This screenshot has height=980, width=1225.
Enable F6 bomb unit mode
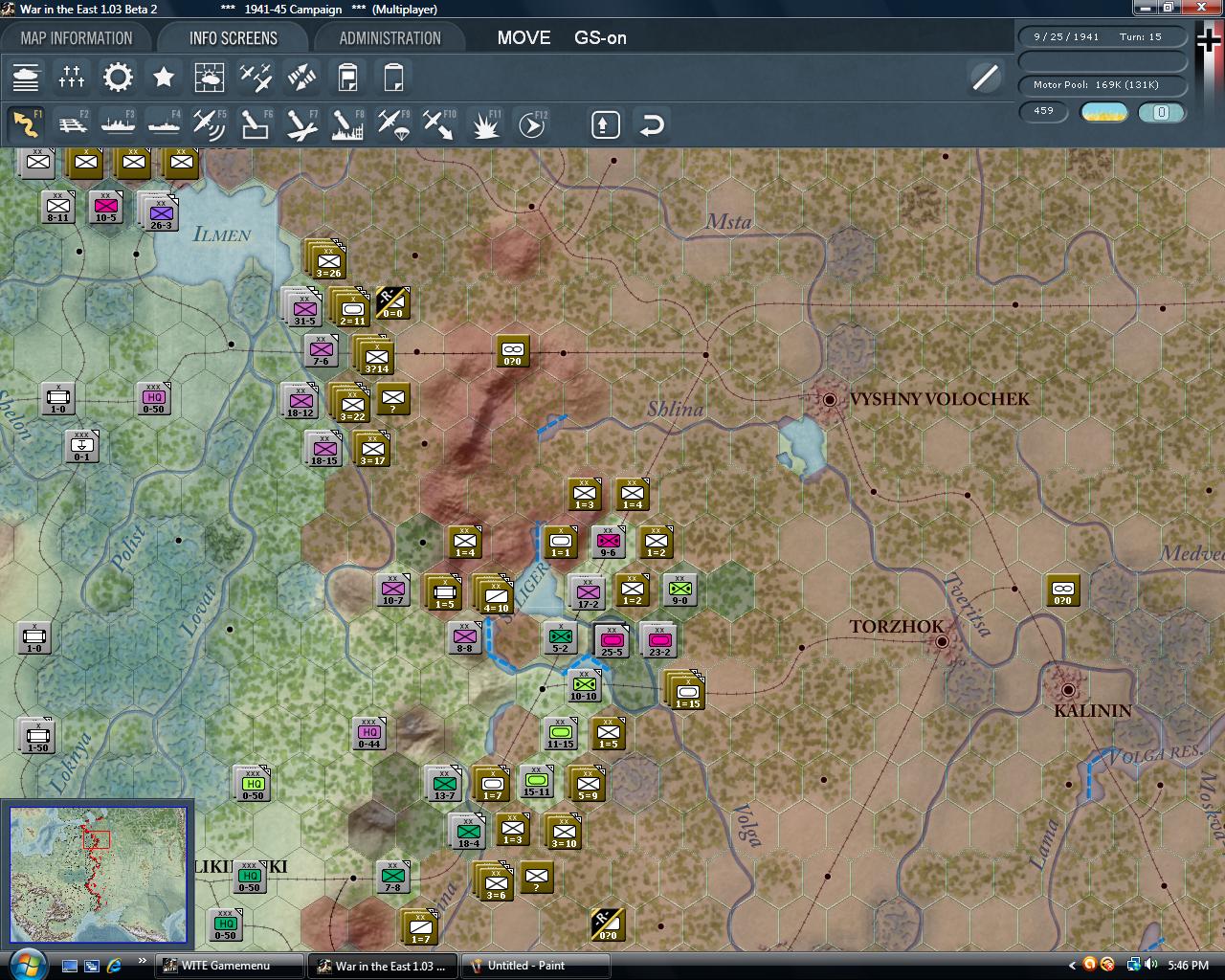coord(256,124)
